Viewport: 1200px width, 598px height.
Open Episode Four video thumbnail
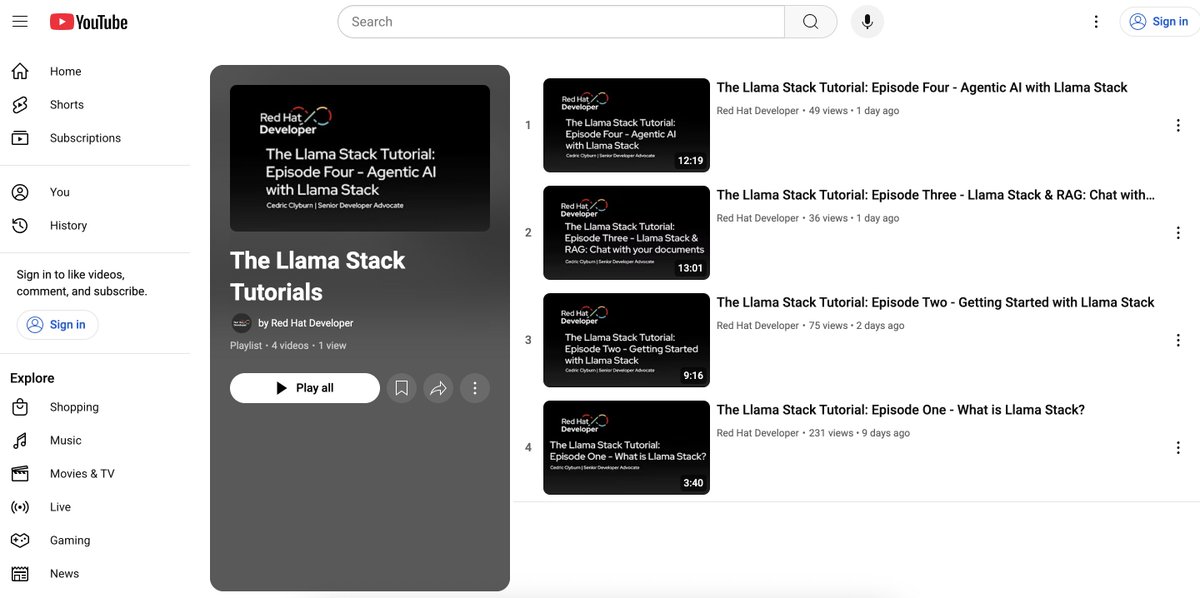pos(626,125)
